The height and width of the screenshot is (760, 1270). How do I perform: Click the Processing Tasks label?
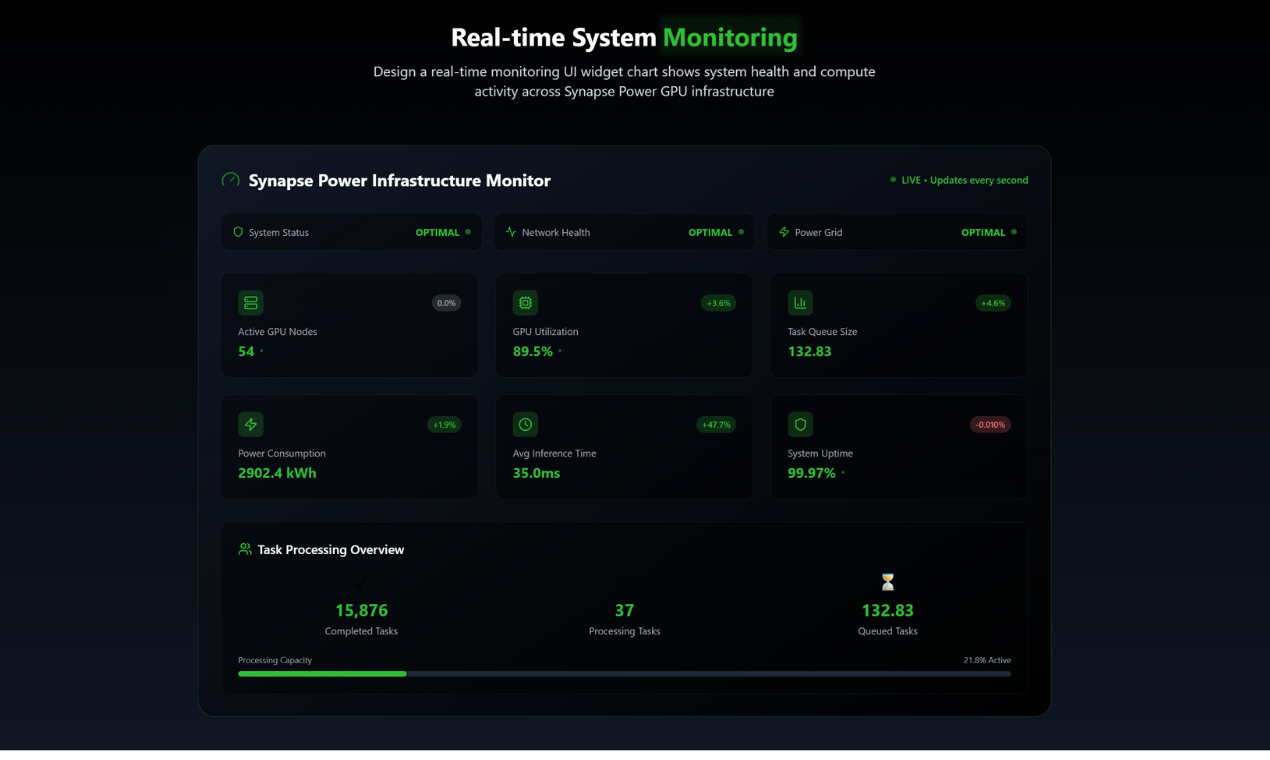624,631
